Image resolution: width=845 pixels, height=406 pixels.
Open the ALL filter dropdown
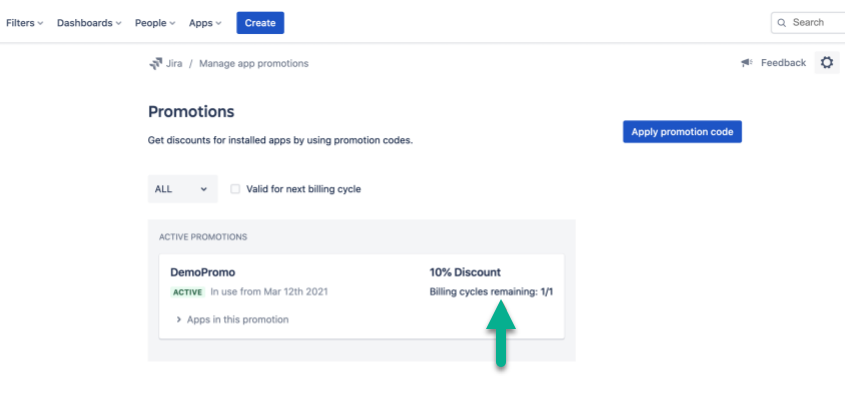click(x=181, y=189)
